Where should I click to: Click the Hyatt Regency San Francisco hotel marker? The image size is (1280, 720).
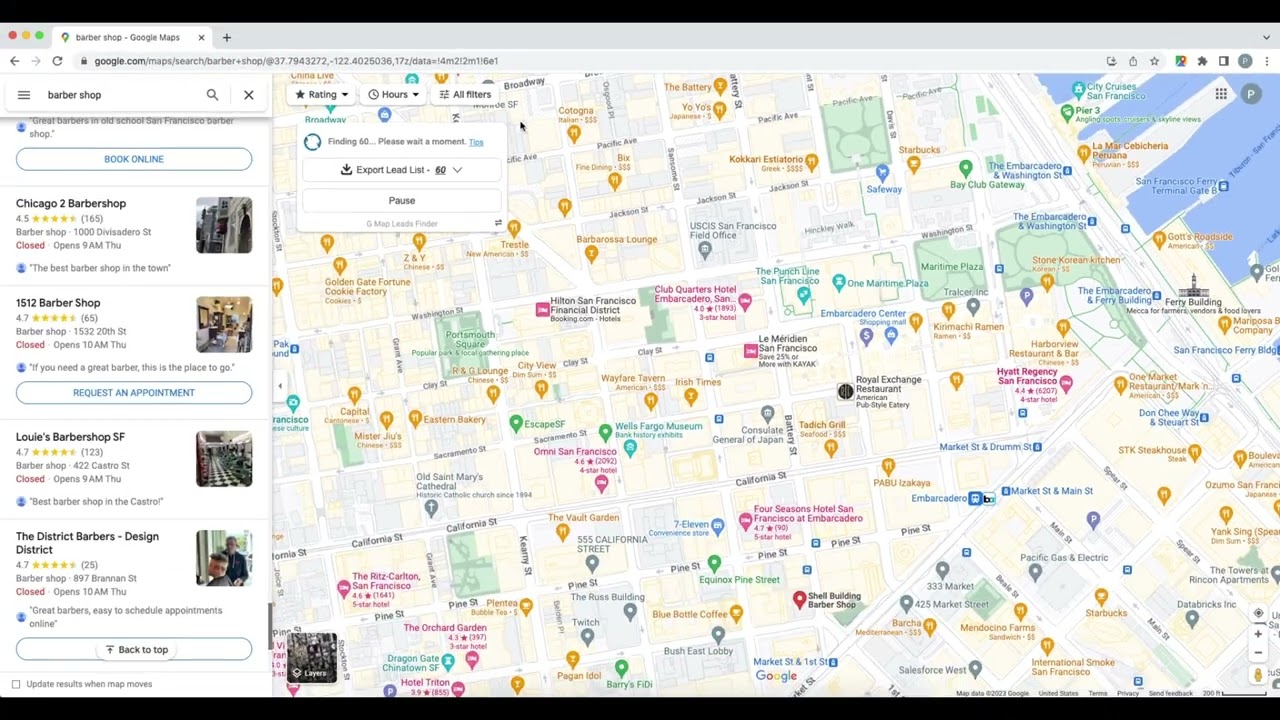point(1066,384)
